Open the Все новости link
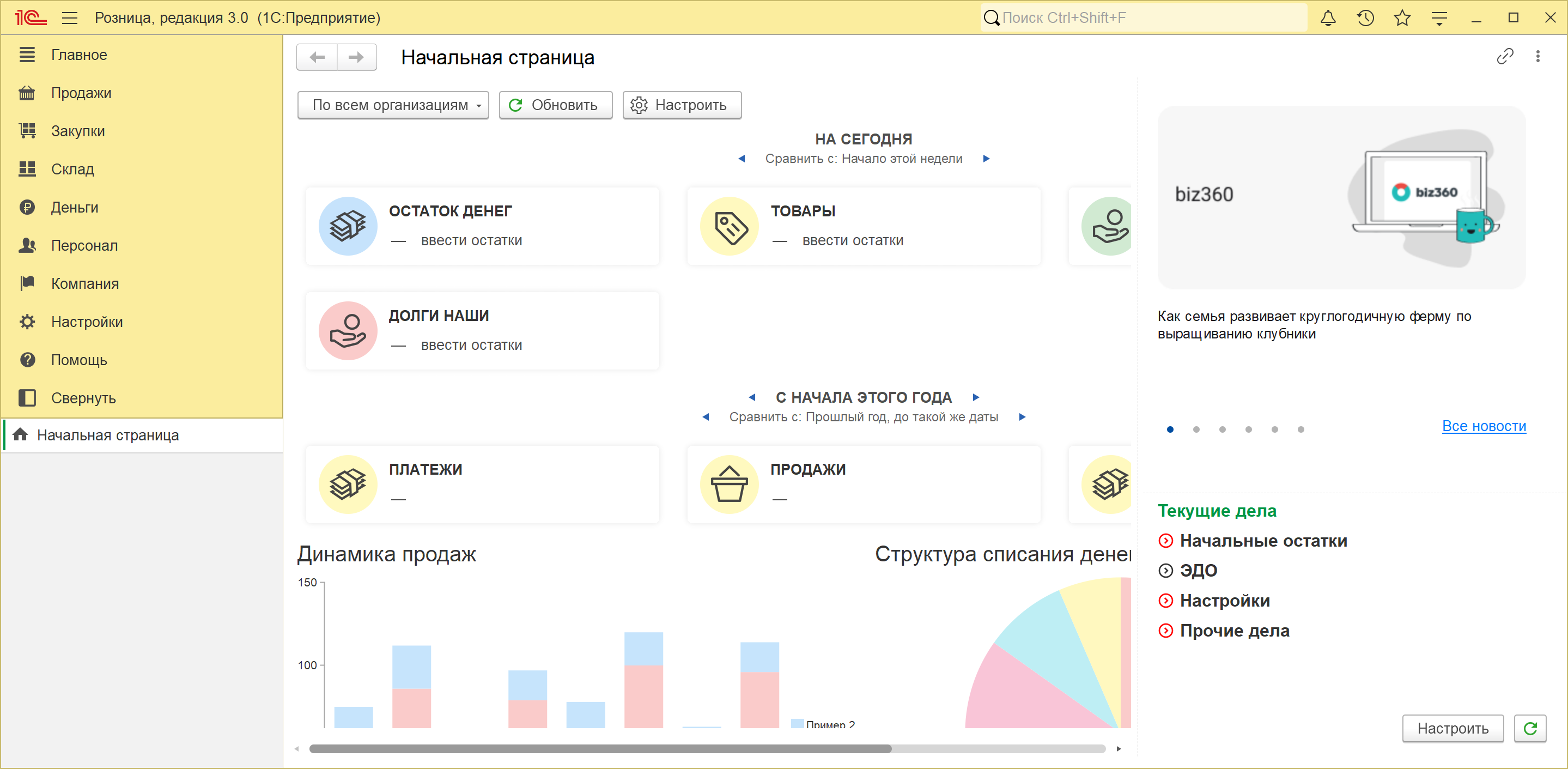Viewport: 1568px width, 769px height. pos(1484,426)
